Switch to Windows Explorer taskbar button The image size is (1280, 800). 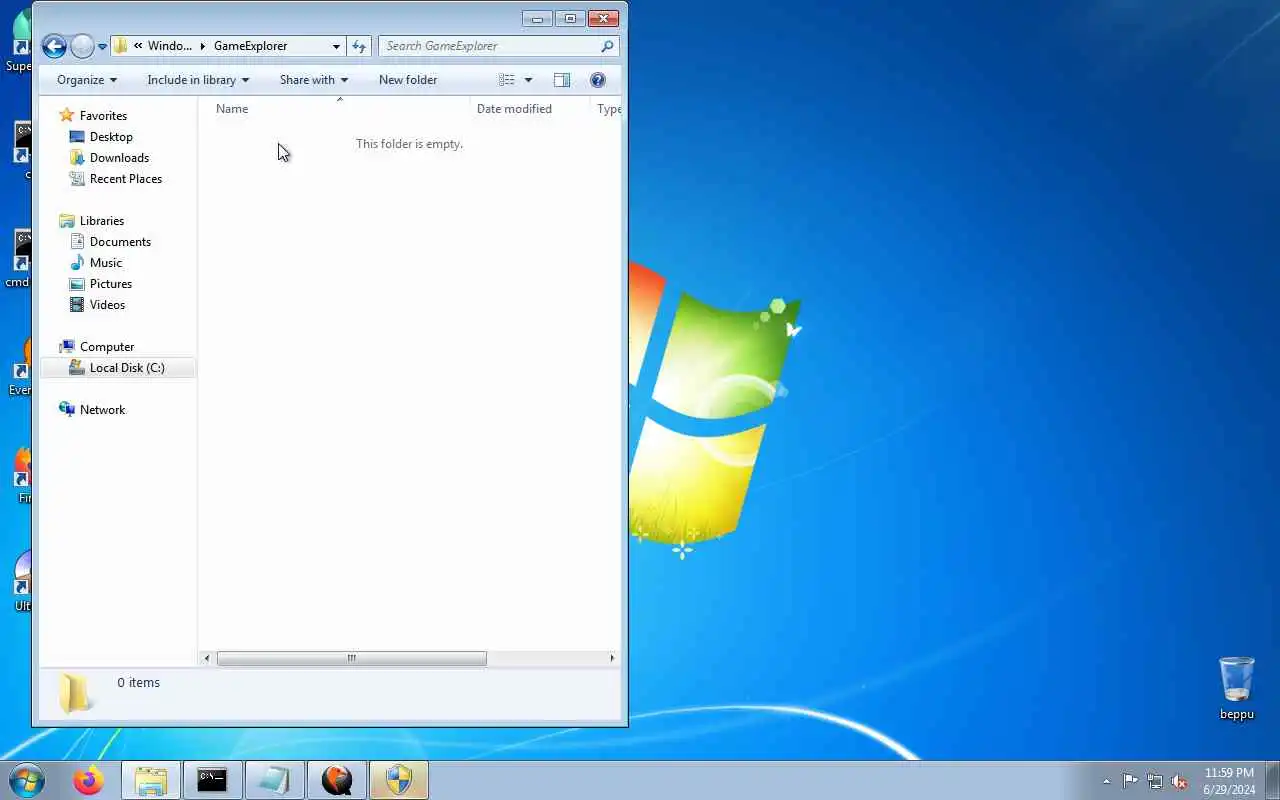(151, 780)
